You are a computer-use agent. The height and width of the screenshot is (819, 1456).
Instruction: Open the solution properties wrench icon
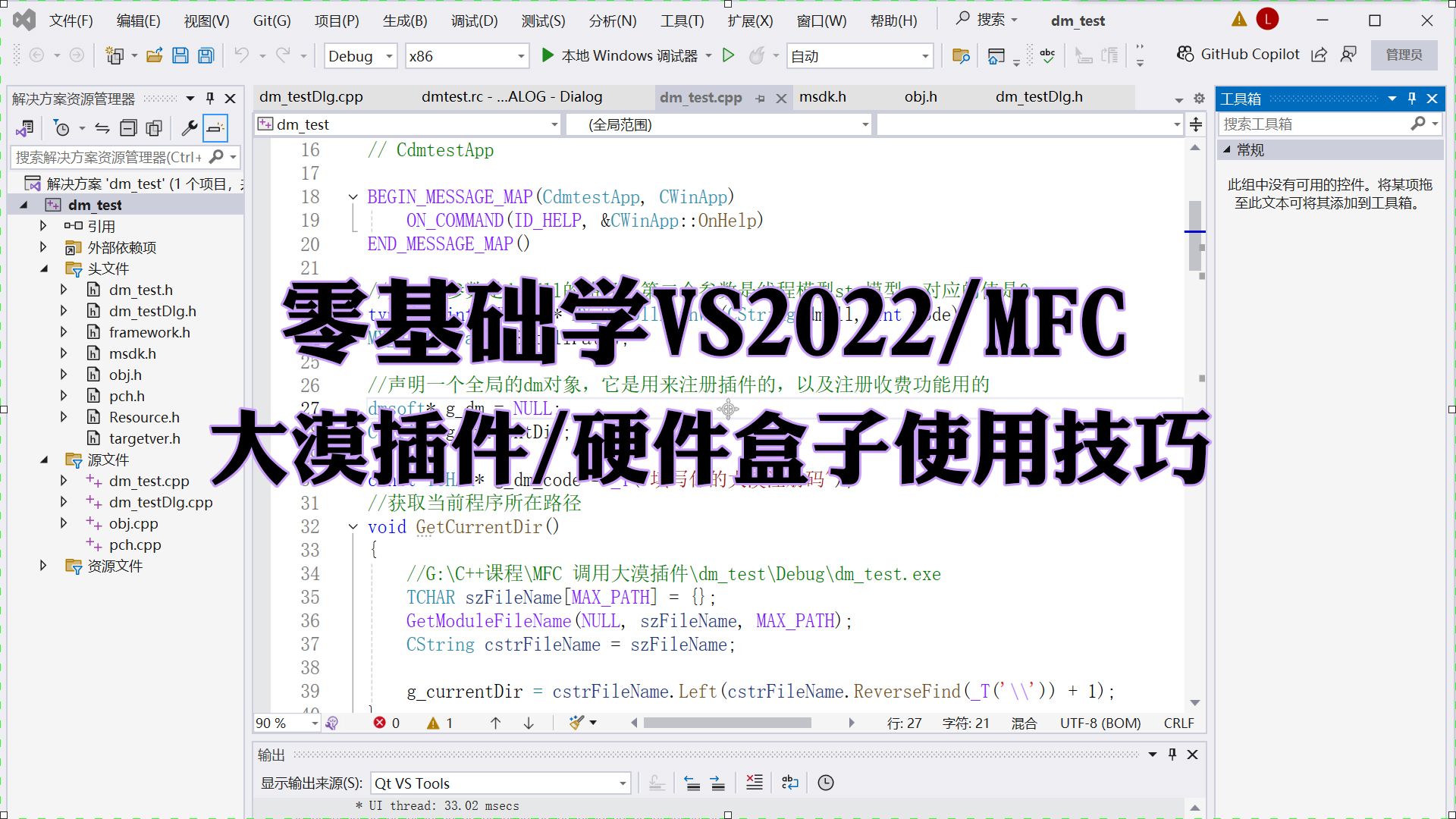(x=189, y=128)
